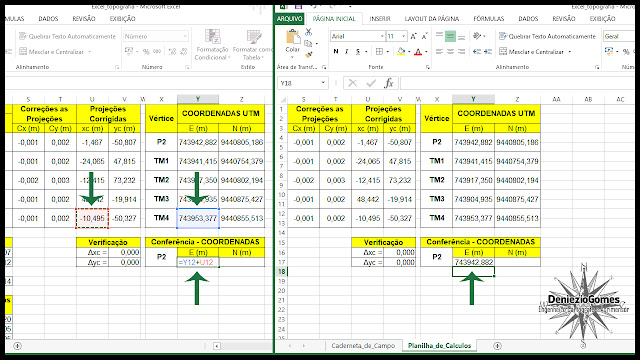Click Formatação Condicional in left window
The image size is (640, 360).
212,45
